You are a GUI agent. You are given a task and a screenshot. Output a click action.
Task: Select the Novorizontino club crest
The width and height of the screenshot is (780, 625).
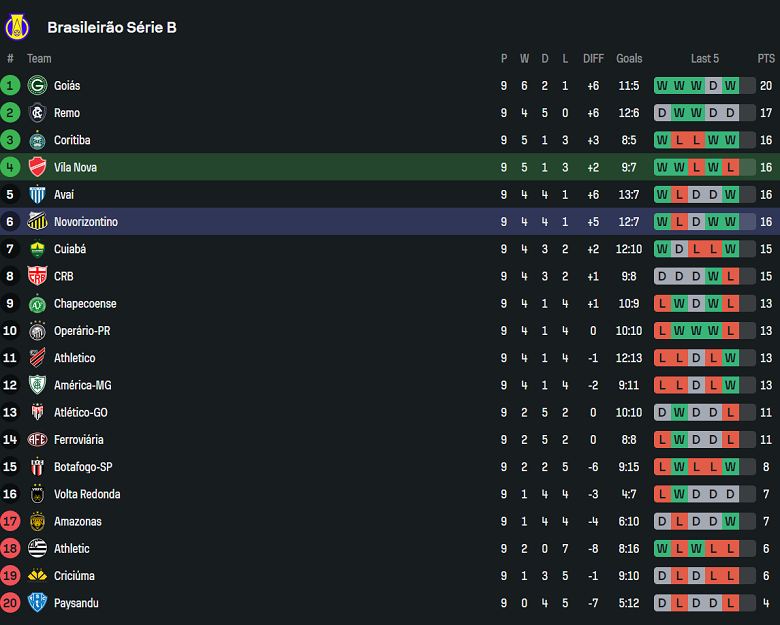(x=38, y=222)
